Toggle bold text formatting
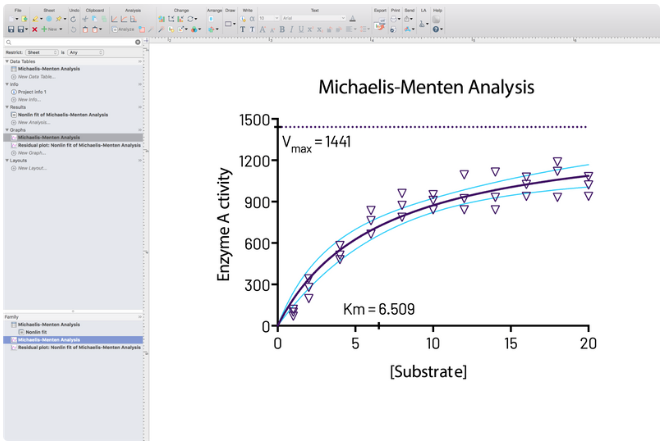 pos(282,29)
